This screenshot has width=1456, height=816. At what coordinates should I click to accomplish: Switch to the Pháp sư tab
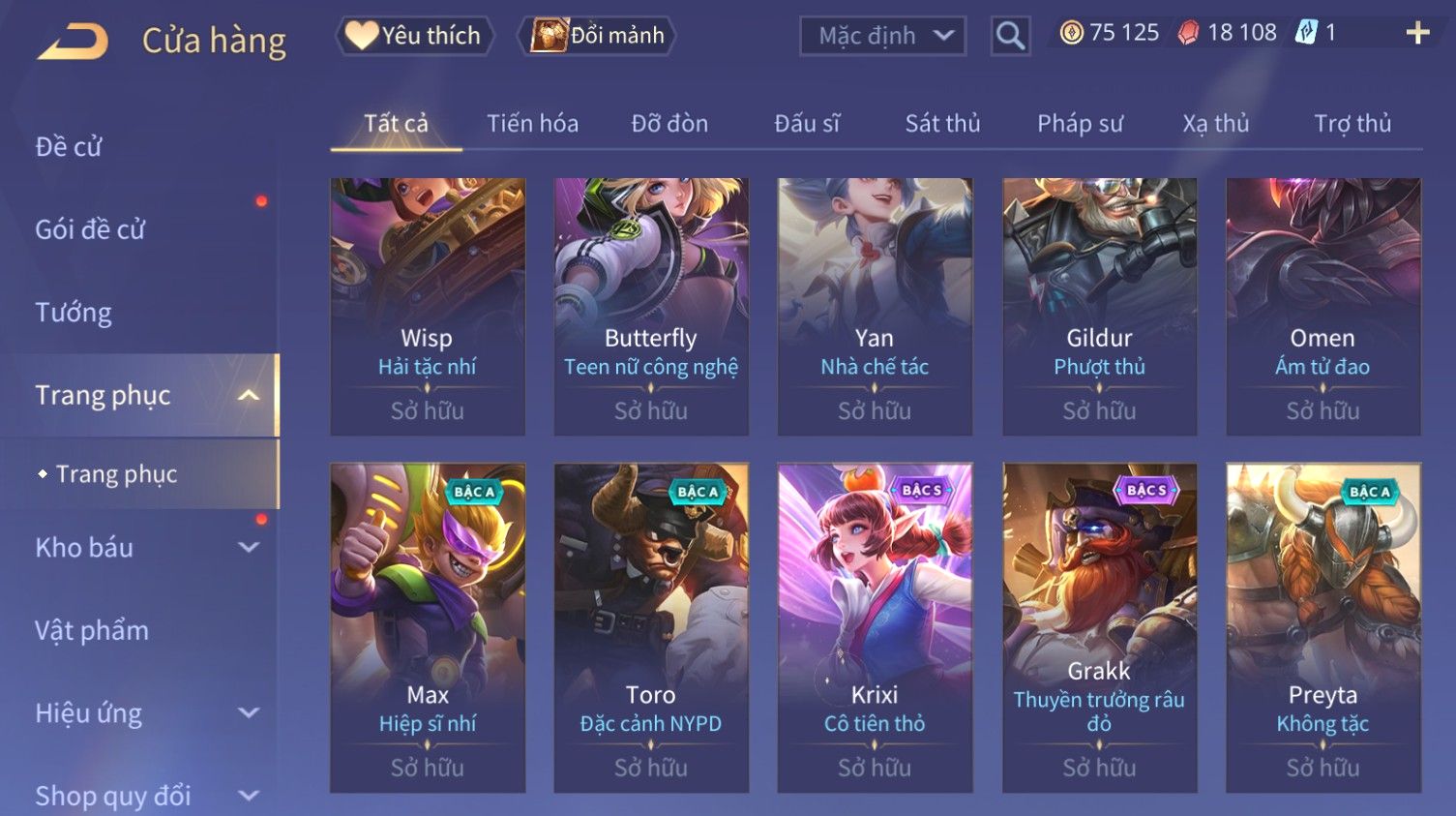click(1080, 124)
